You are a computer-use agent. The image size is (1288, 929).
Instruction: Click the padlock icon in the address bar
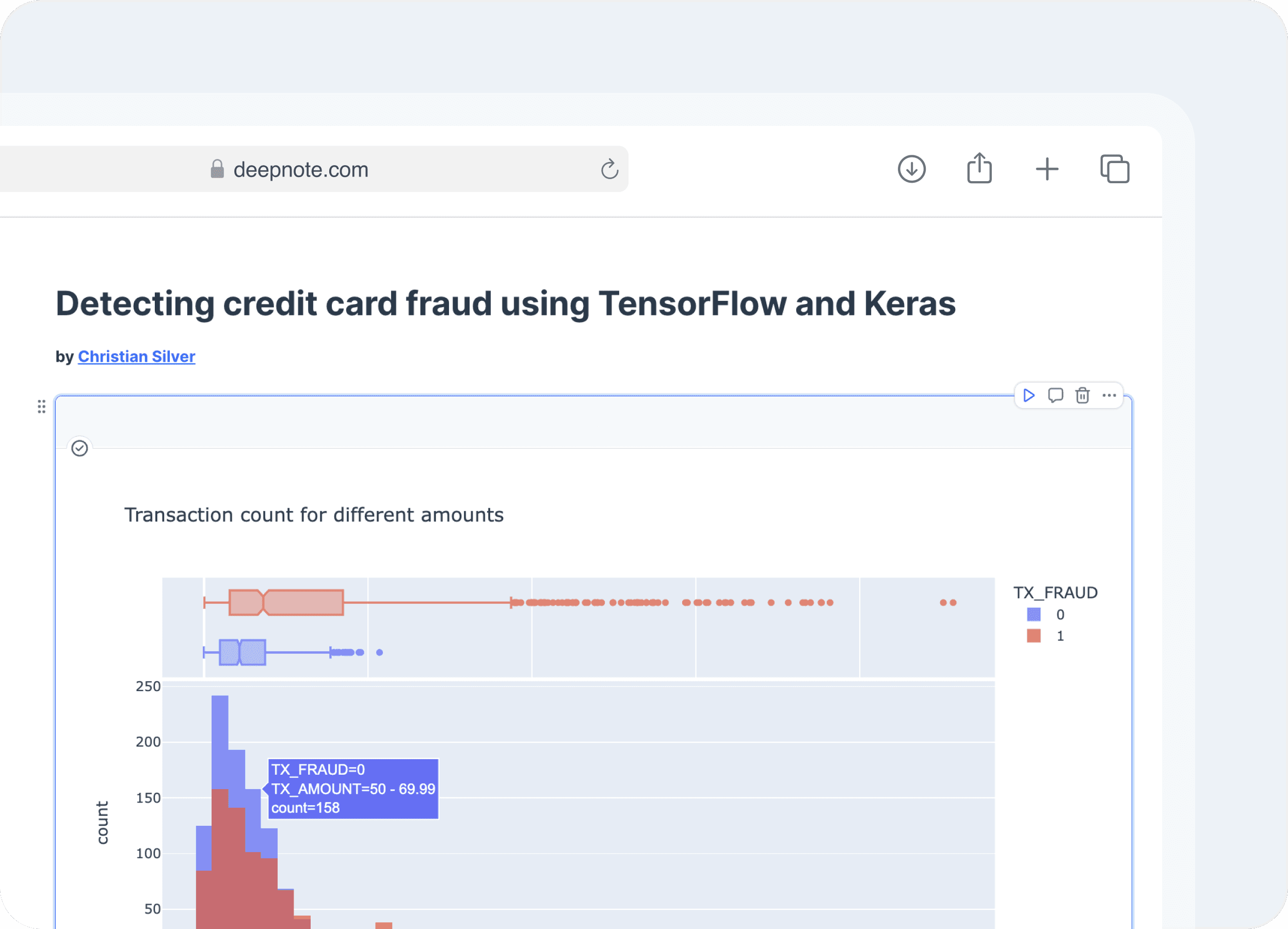(x=218, y=169)
